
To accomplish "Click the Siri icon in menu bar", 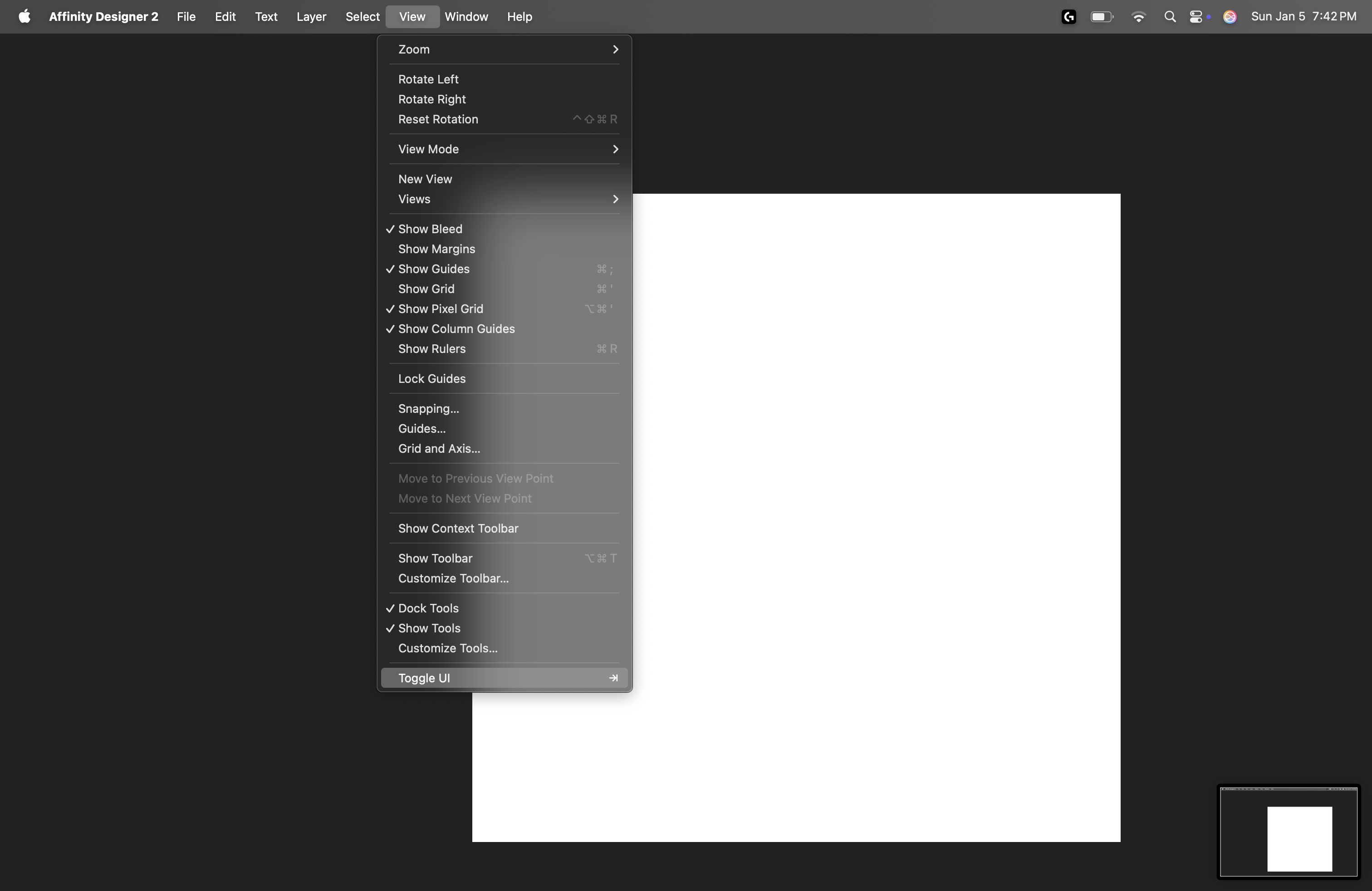I will pos(1230,17).
